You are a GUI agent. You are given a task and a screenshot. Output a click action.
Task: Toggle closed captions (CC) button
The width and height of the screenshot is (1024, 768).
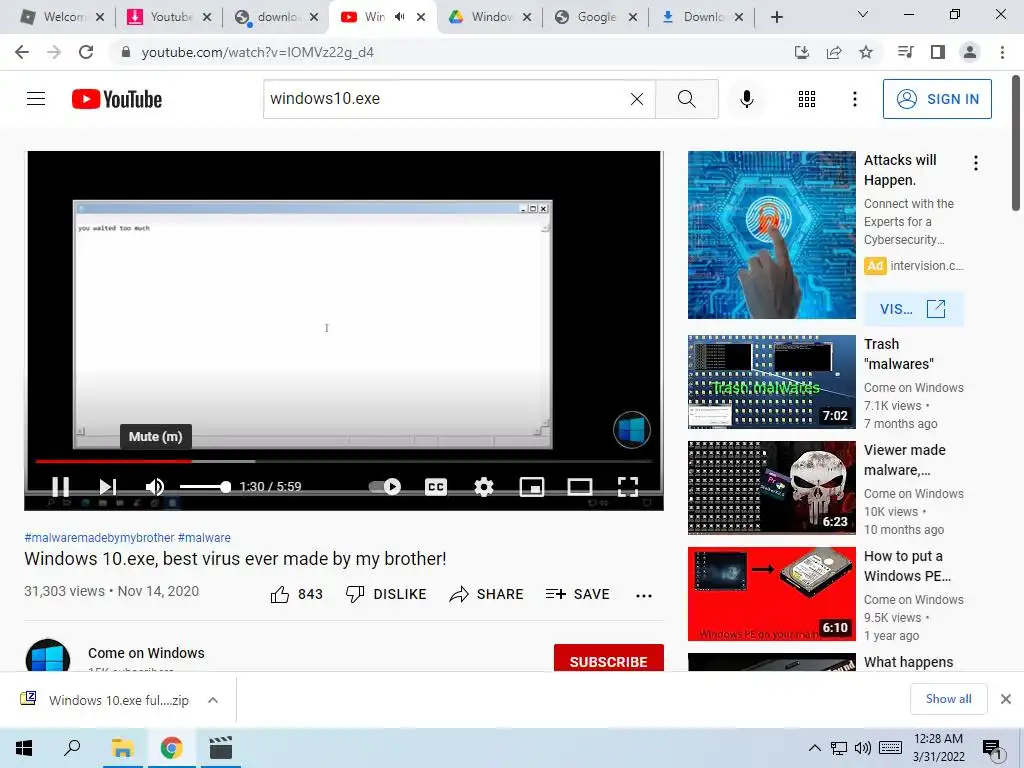coord(436,487)
